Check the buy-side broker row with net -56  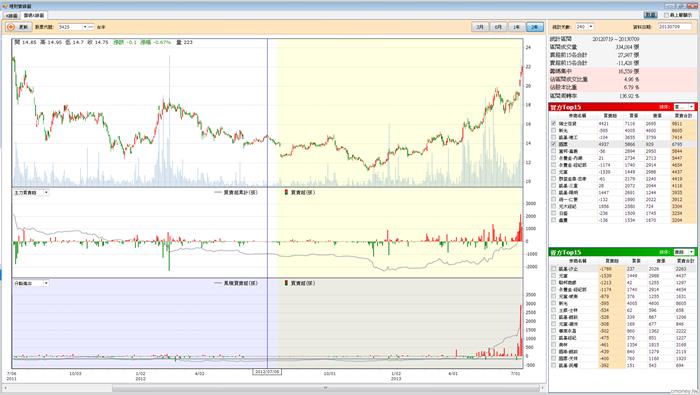[x=554, y=151]
